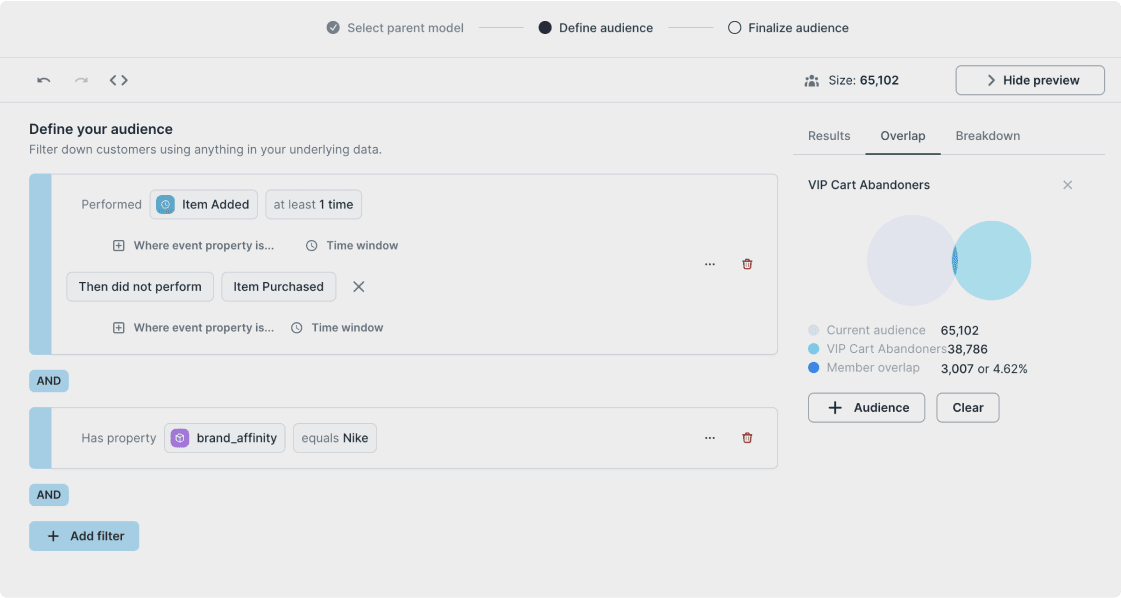Close the VIP Cart Abandoners overlap panel
The image size is (1121, 598).
pyautogui.click(x=1067, y=185)
